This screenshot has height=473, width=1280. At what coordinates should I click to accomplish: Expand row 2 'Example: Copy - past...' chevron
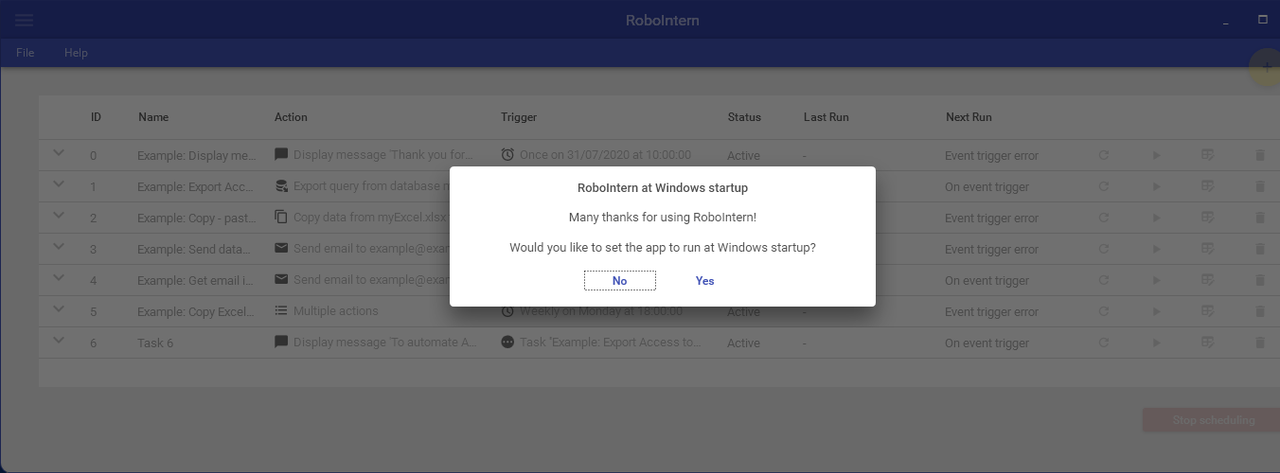pos(58,215)
